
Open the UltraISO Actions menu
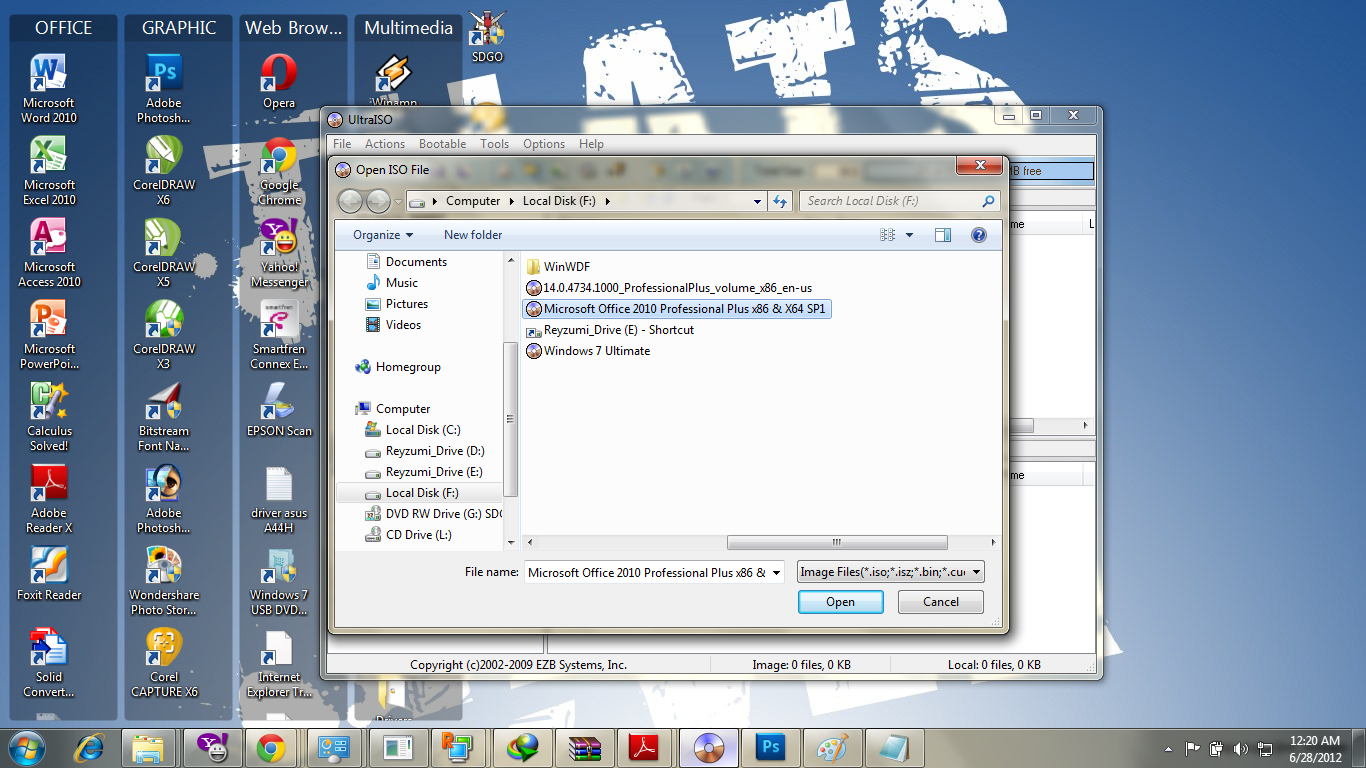point(385,144)
